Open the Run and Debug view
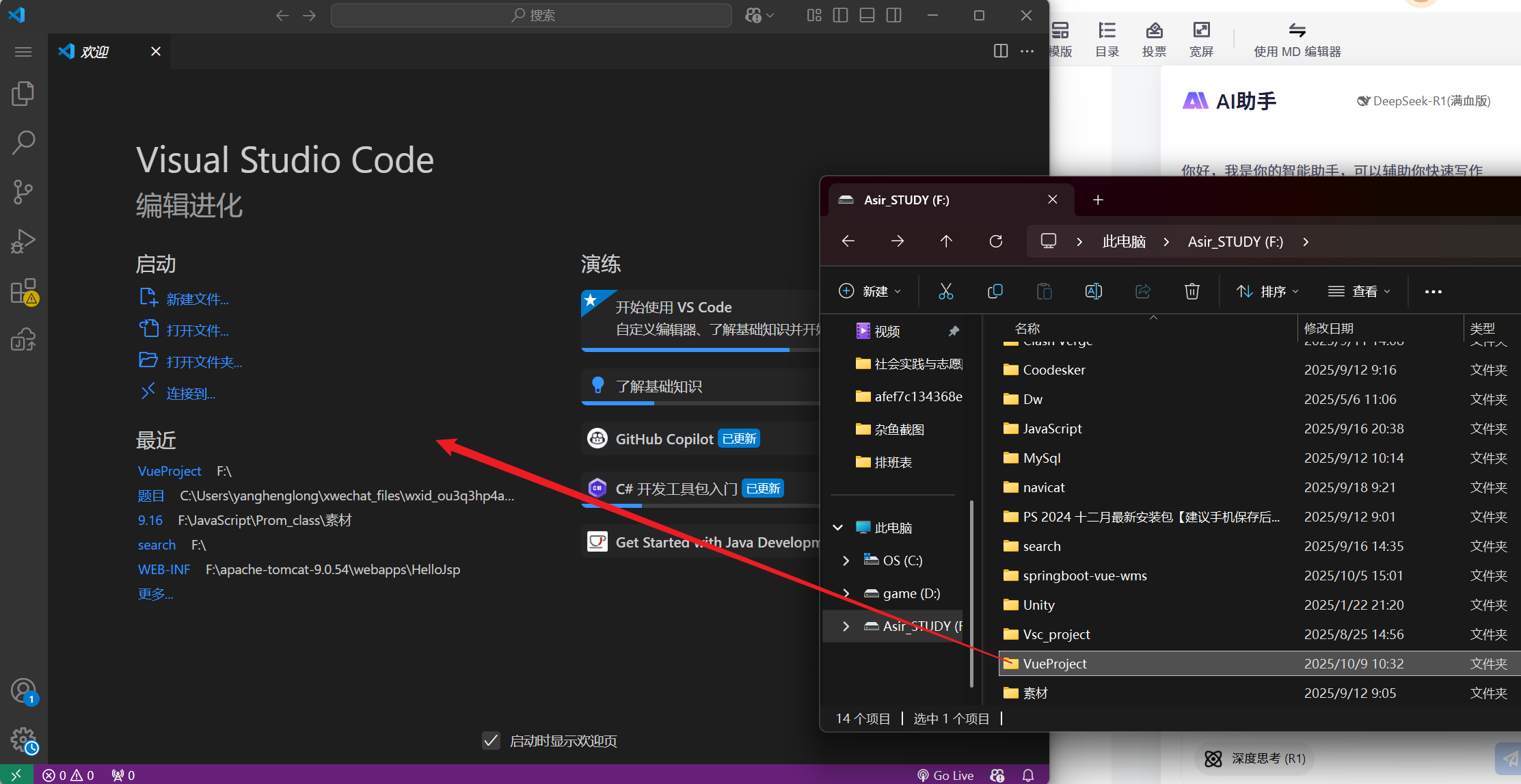1521x784 pixels. point(23,241)
